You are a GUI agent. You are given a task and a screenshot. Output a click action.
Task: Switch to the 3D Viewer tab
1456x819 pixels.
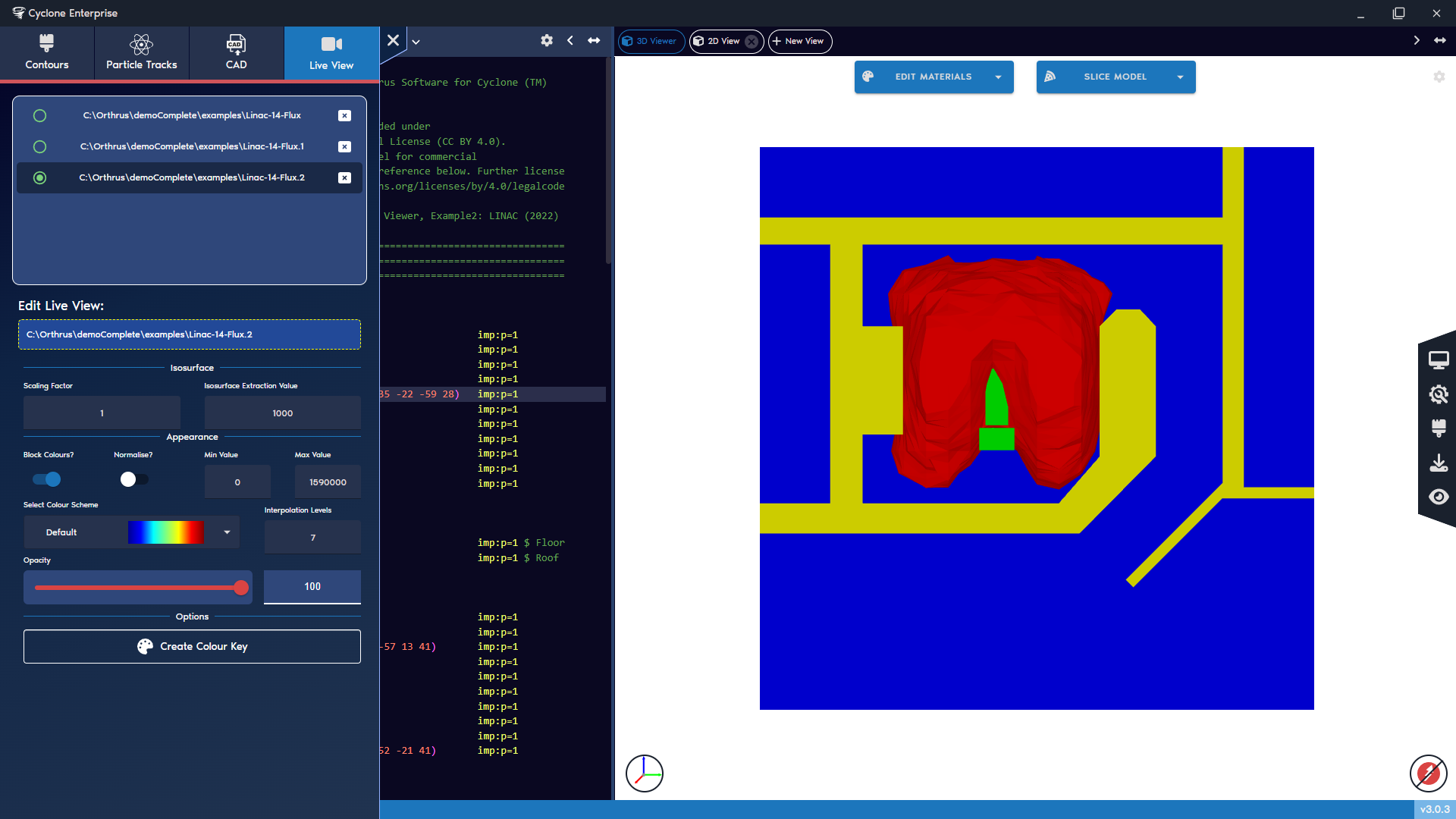pos(651,41)
